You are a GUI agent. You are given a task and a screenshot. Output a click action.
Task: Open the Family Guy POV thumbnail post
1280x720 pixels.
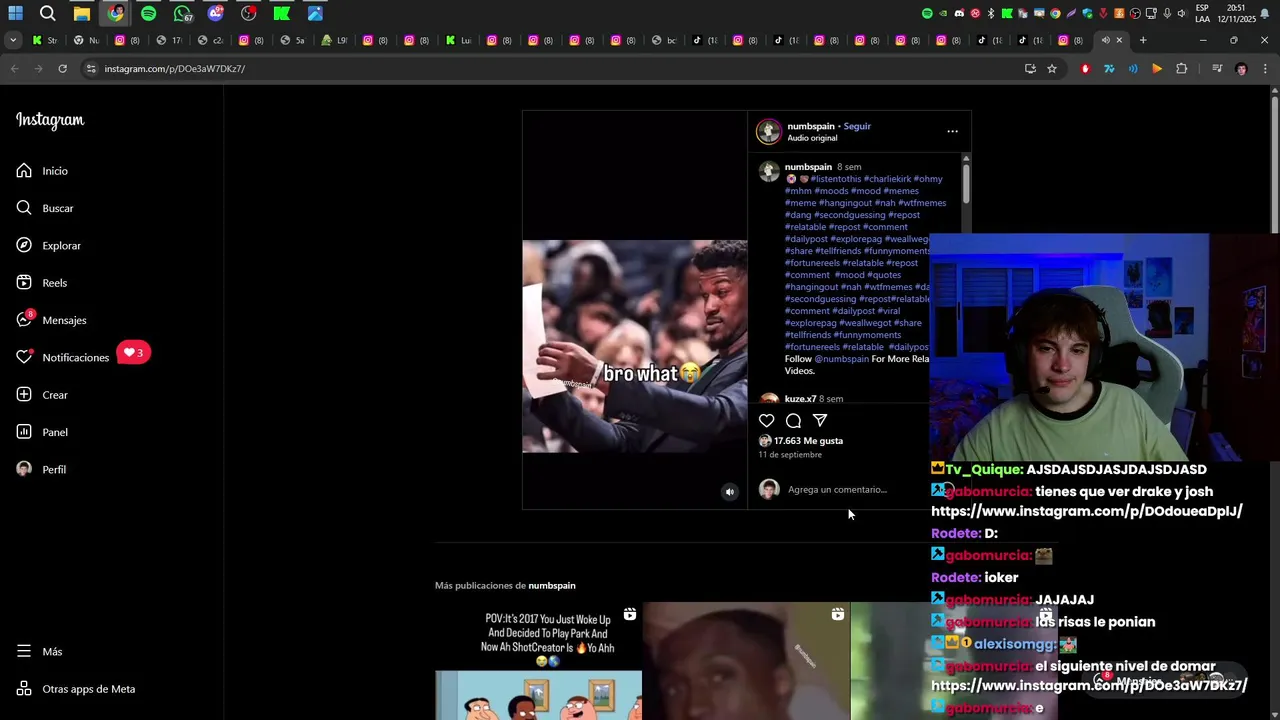(x=538, y=661)
